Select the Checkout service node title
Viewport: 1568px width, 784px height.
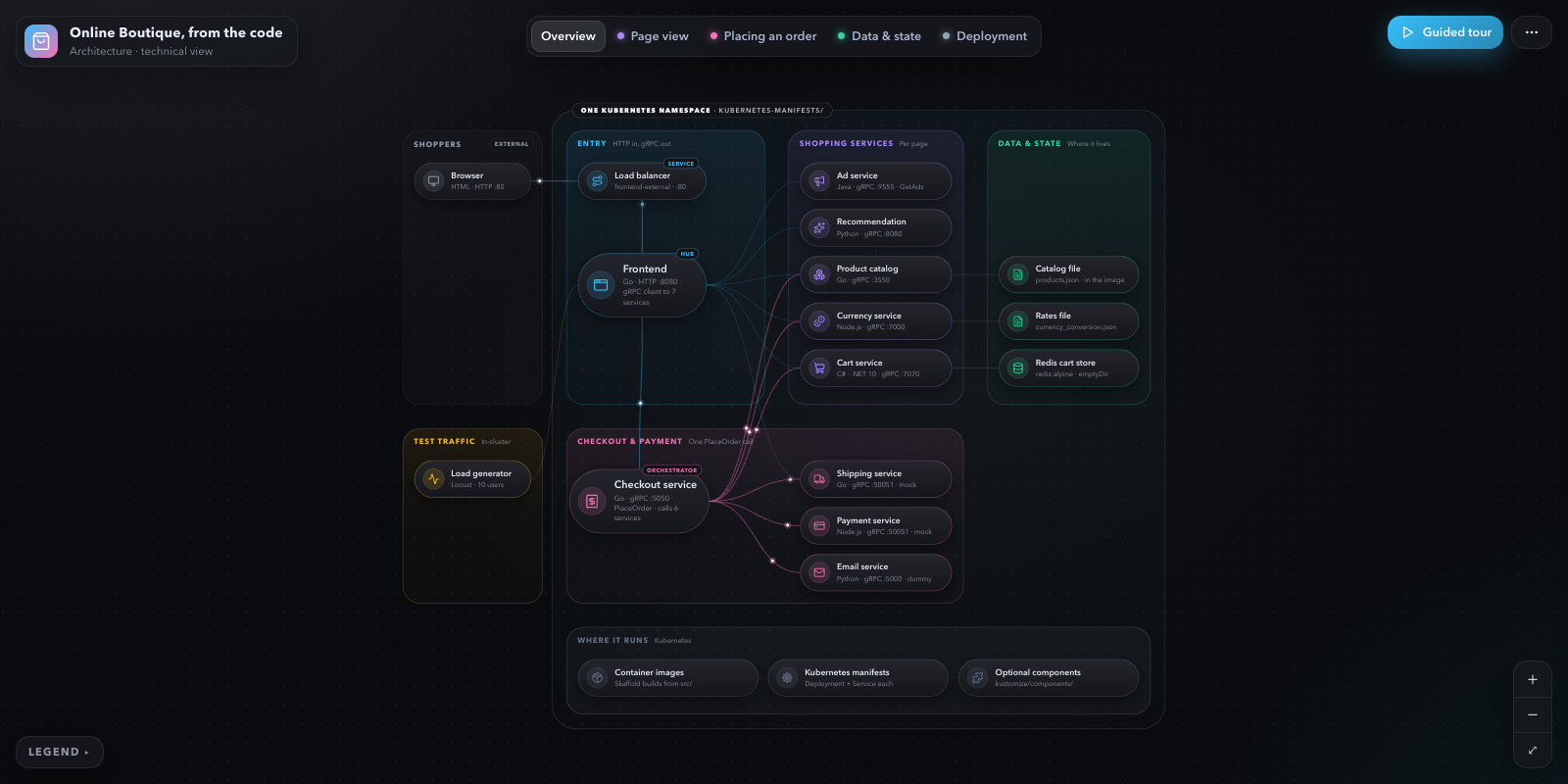pyautogui.click(x=656, y=484)
